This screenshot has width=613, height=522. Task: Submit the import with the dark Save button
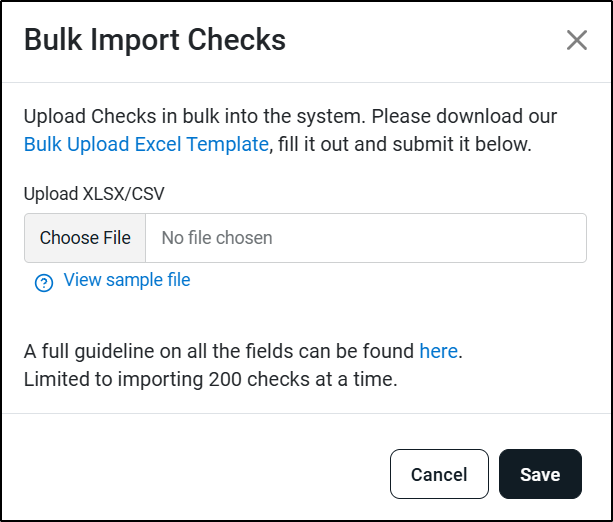point(540,474)
